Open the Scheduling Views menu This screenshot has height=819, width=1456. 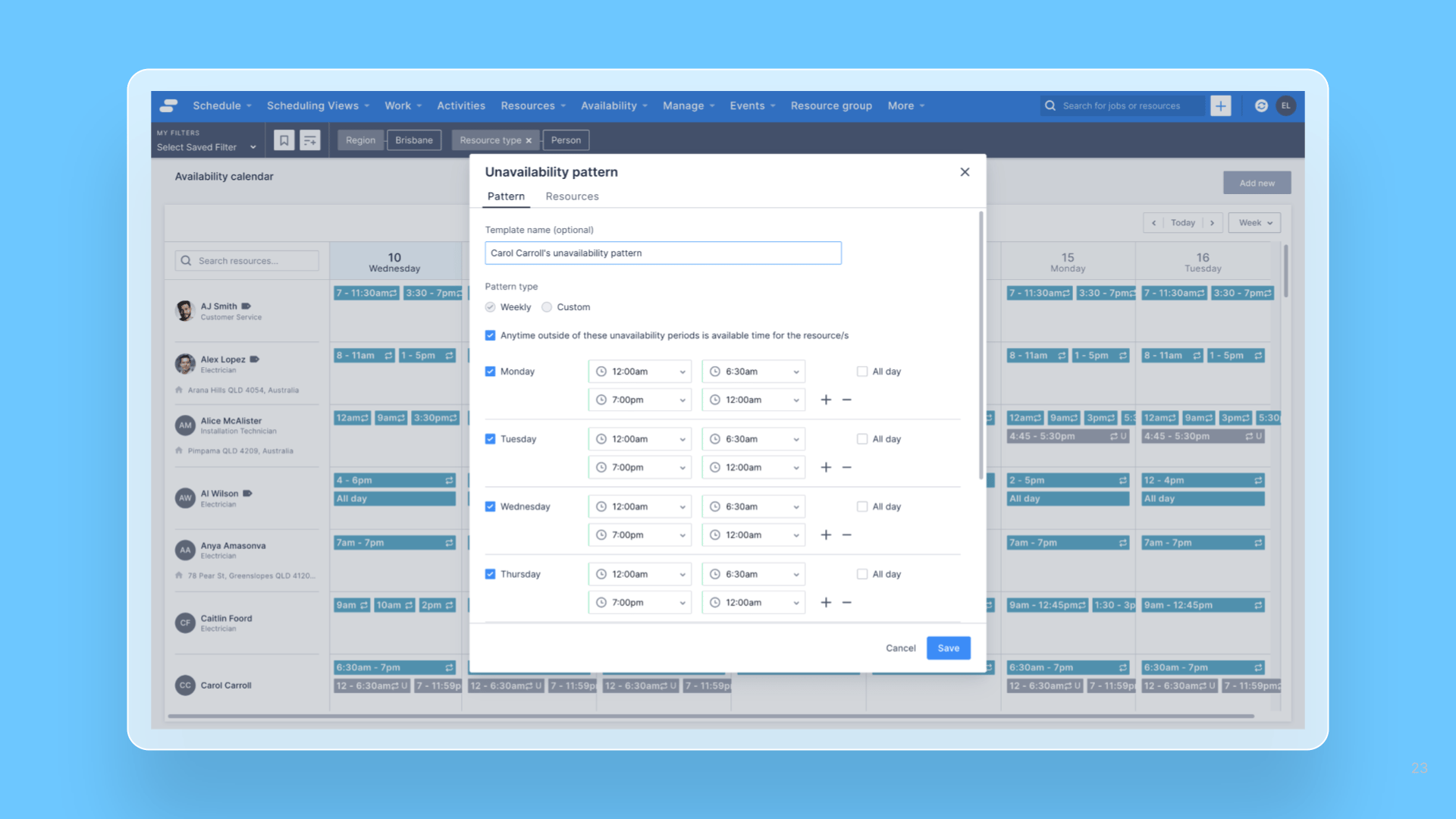pyautogui.click(x=318, y=106)
